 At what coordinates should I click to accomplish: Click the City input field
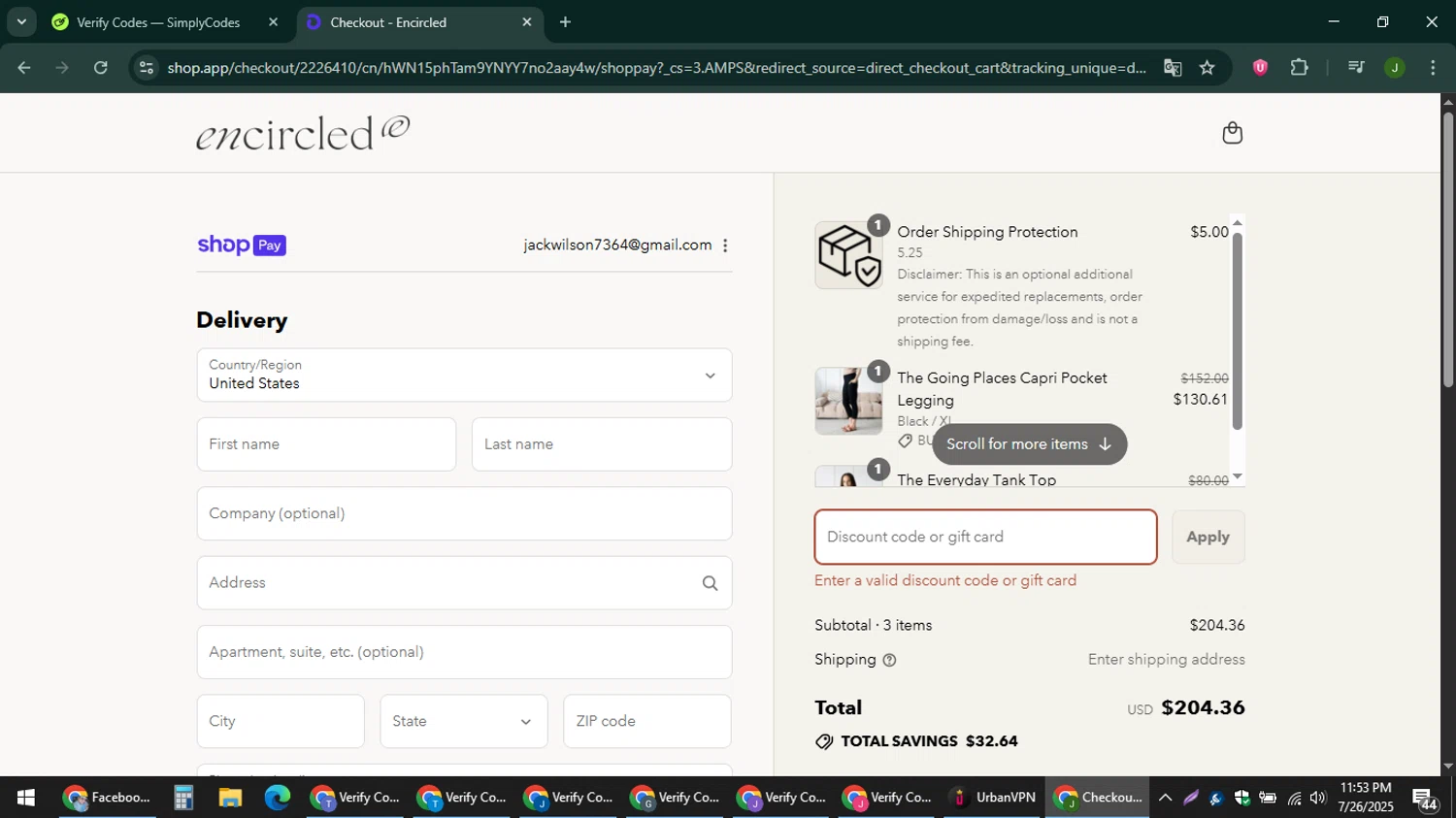[281, 722]
